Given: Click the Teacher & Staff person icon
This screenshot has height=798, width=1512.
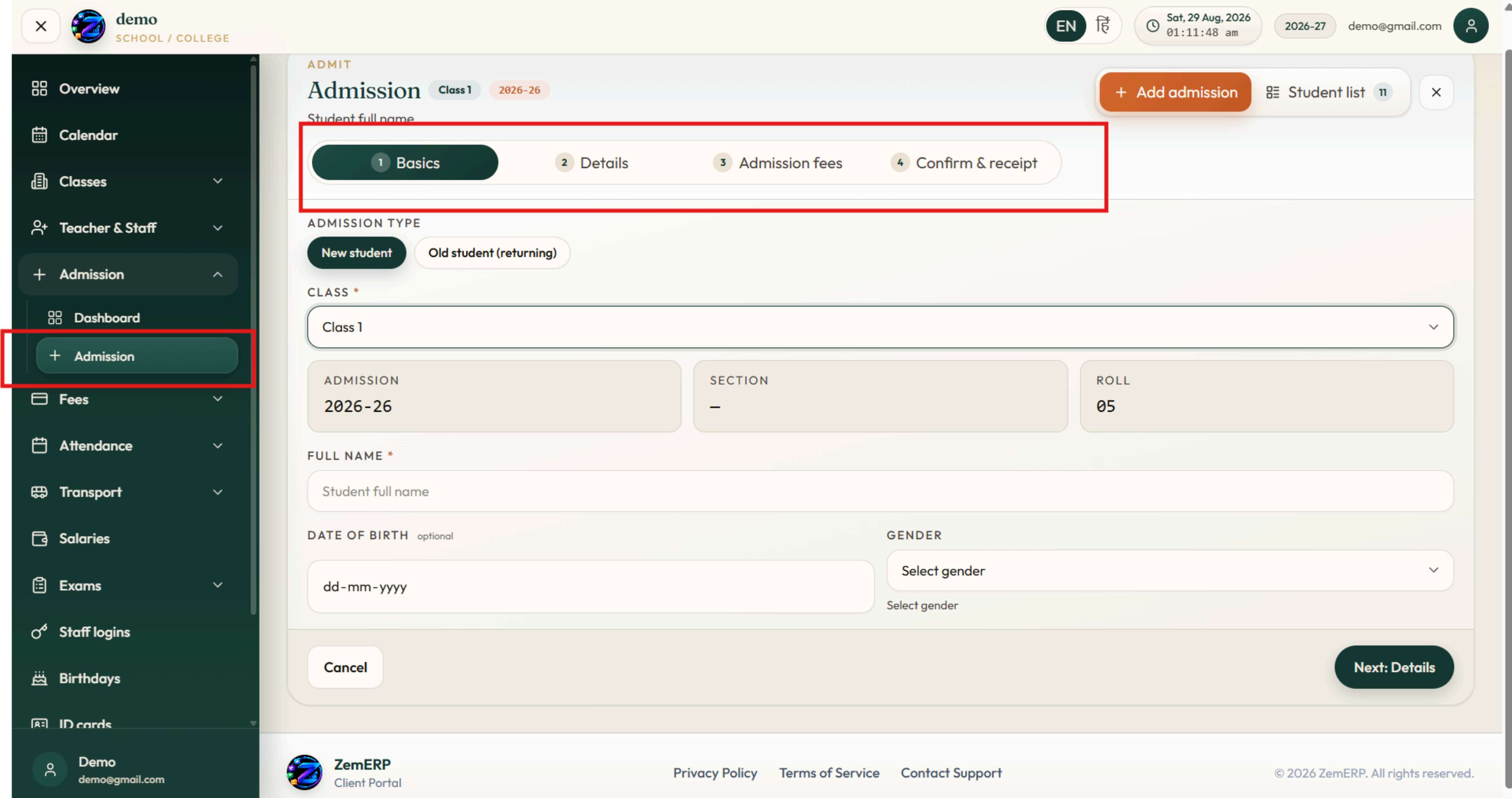Looking at the screenshot, I should point(39,228).
